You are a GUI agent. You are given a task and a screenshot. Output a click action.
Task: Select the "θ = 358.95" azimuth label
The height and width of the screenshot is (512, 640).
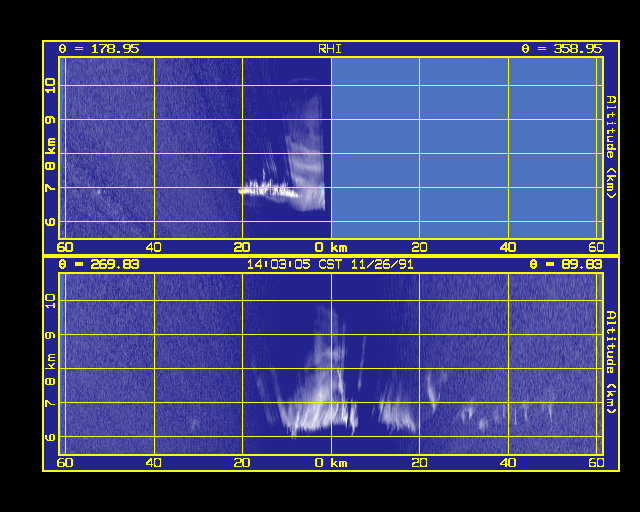(x=562, y=49)
